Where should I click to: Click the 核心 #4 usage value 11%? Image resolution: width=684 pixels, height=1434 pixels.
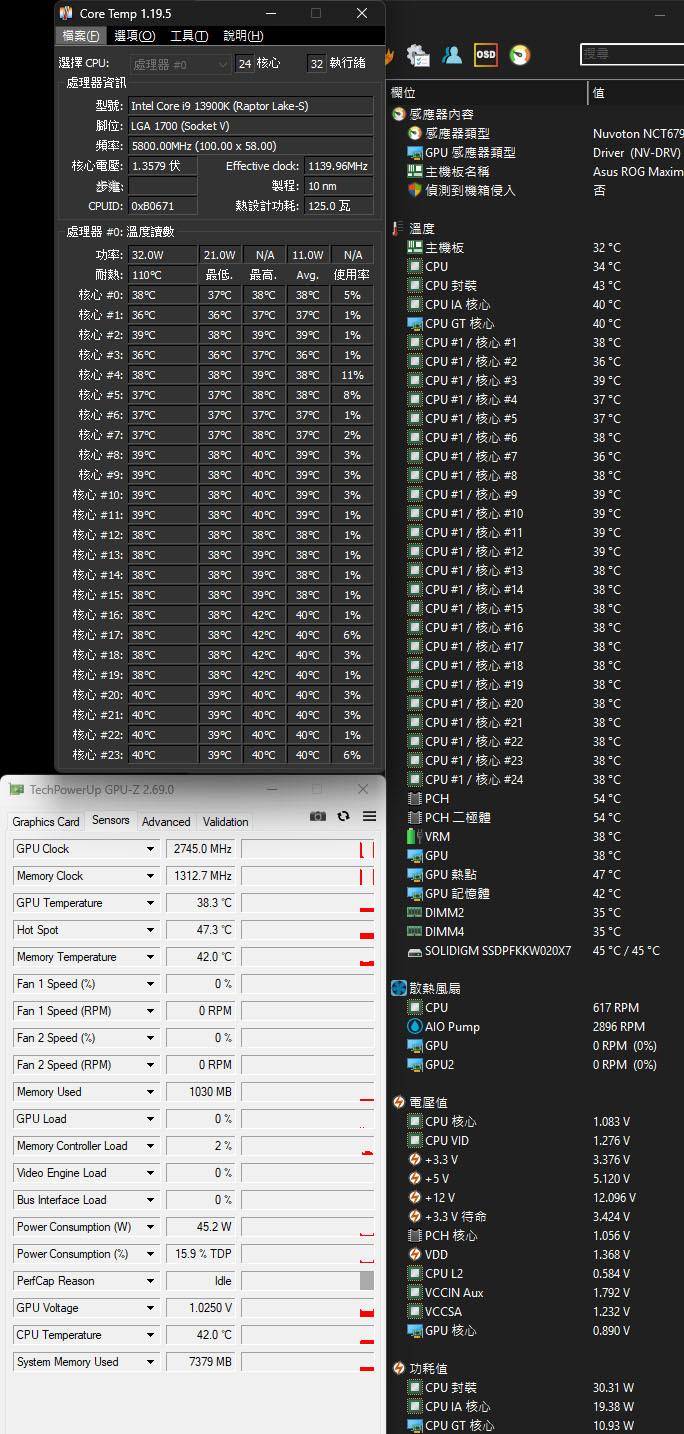[352, 375]
